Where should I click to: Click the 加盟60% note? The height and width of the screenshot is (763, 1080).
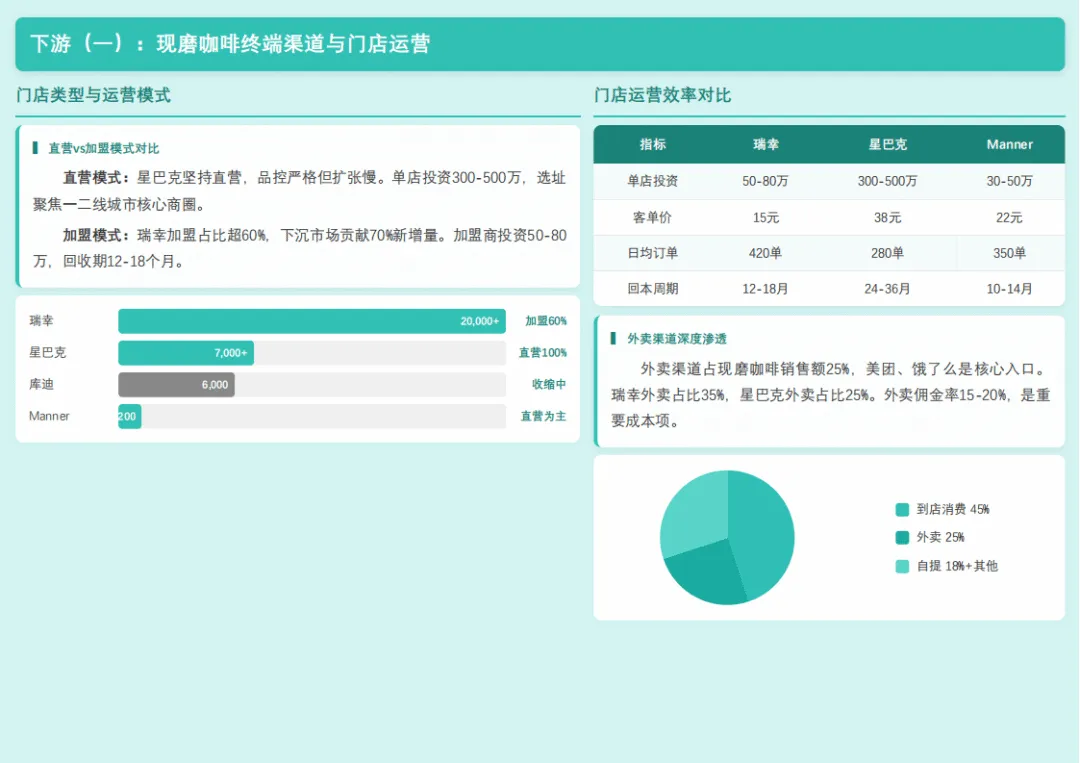coord(546,321)
